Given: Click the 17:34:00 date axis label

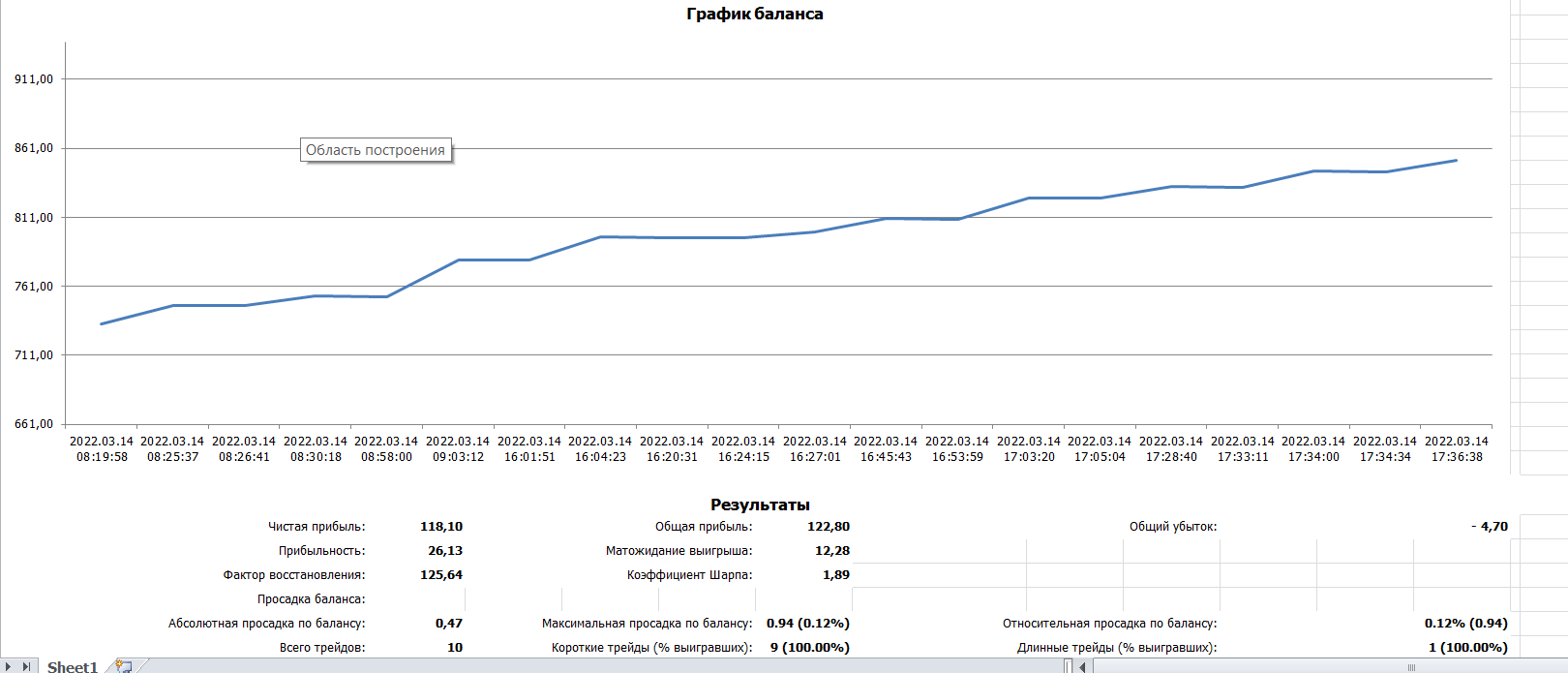Looking at the screenshot, I should [1313, 449].
